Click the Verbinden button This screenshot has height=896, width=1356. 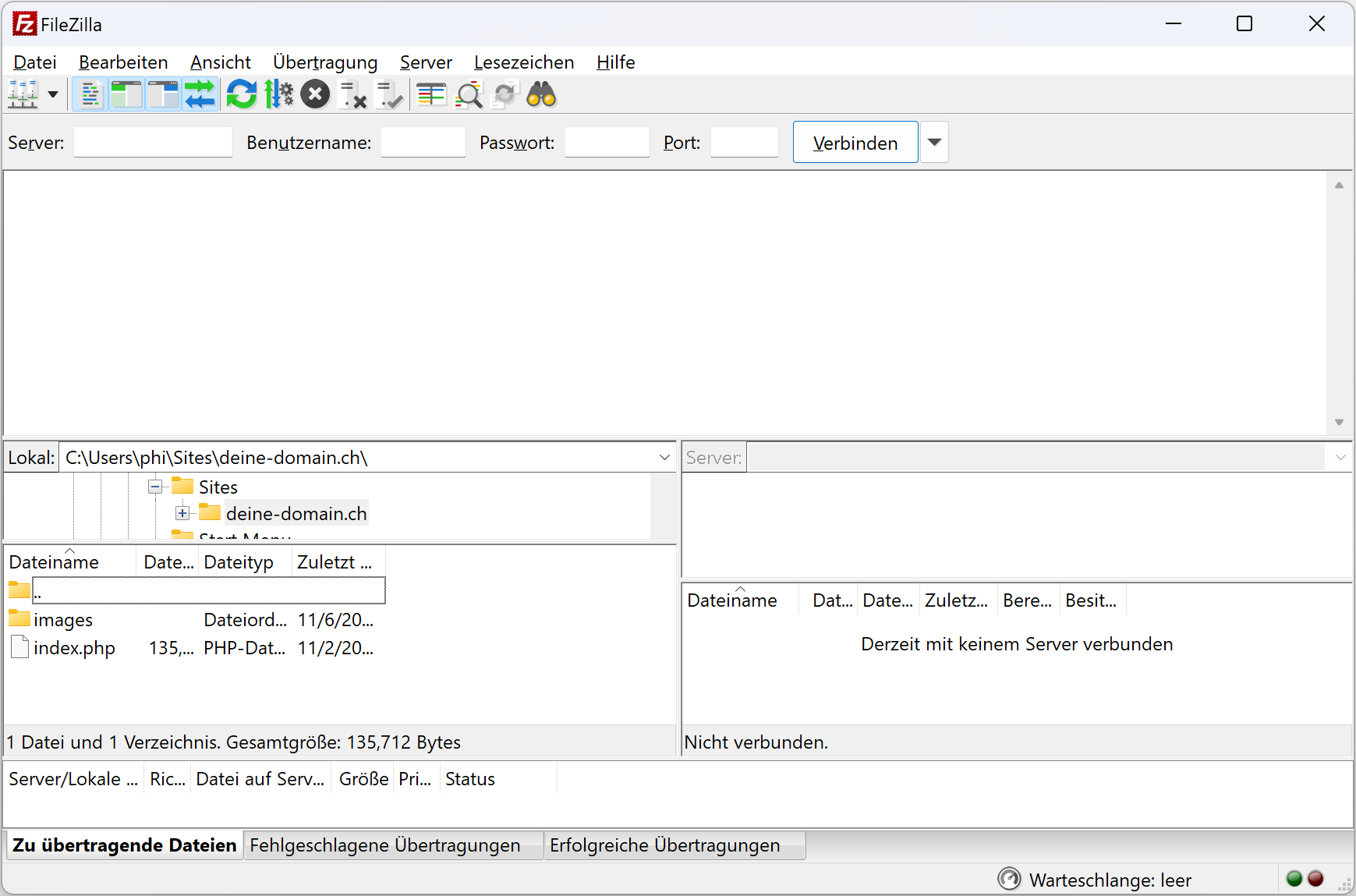[855, 143]
